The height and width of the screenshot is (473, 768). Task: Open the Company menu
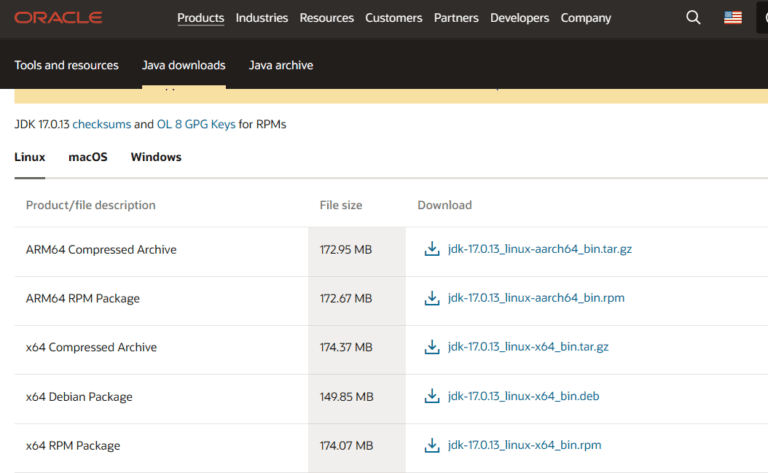[586, 18]
